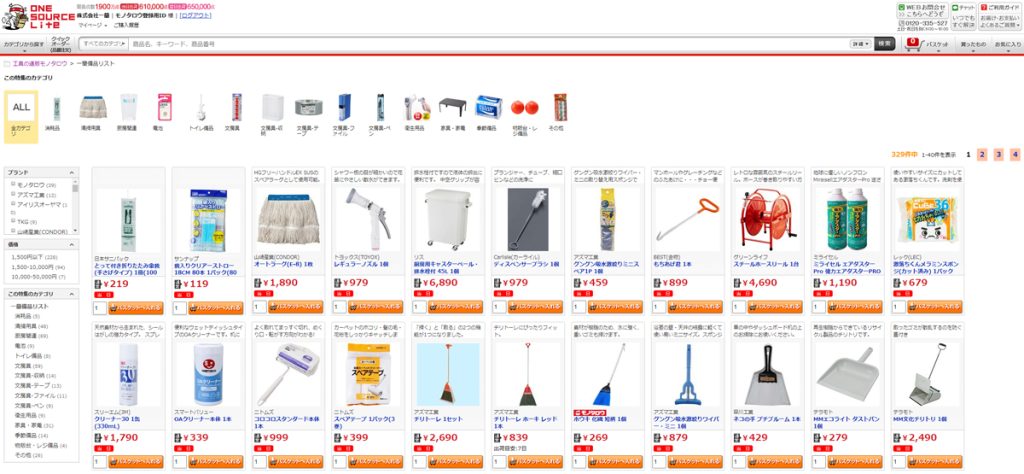The width and height of the screenshot is (1024, 474).
Task: Choose the battery pack category icon
Action: pyautogui.click(x=163, y=107)
